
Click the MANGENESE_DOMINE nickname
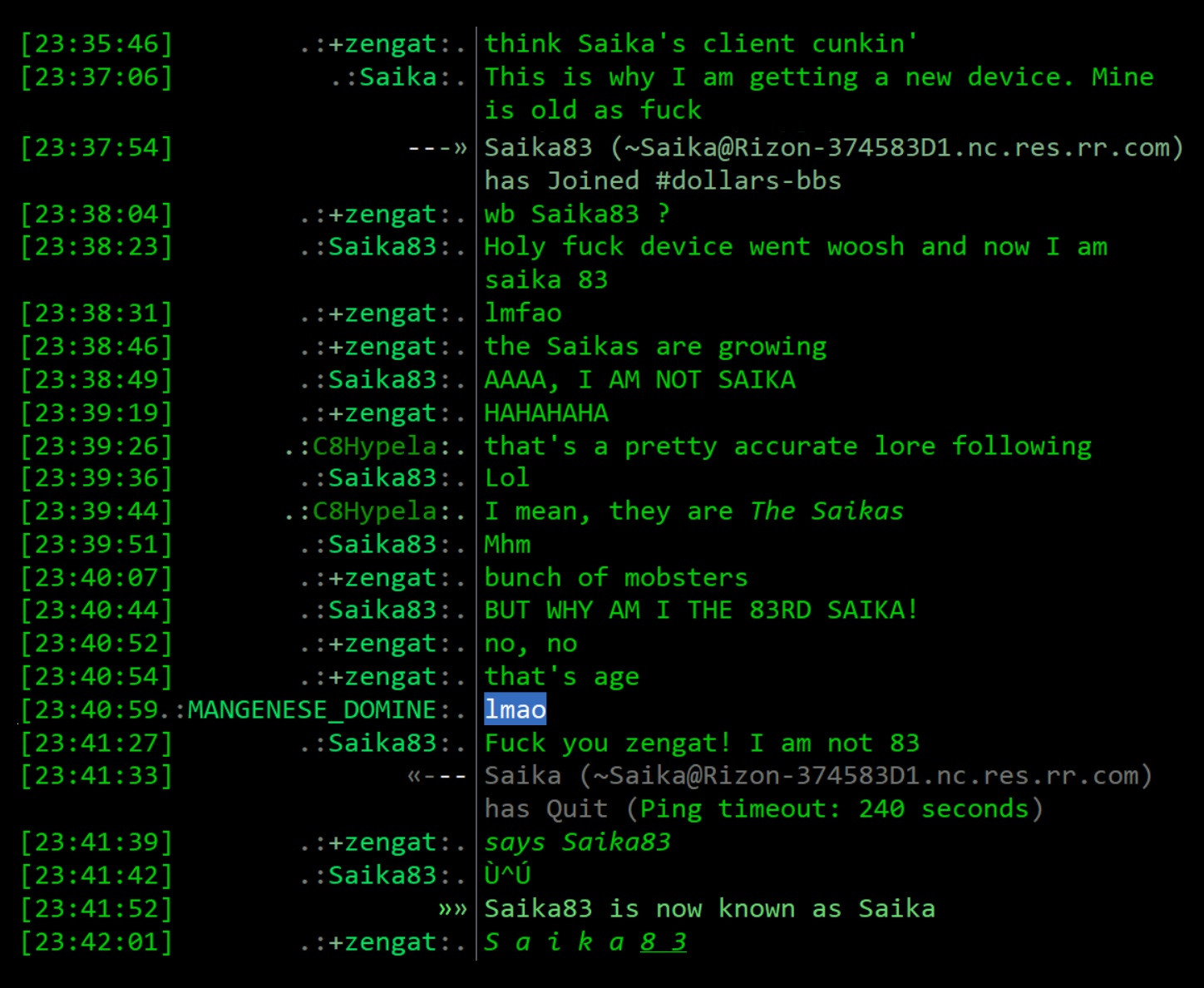coord(312,709)
